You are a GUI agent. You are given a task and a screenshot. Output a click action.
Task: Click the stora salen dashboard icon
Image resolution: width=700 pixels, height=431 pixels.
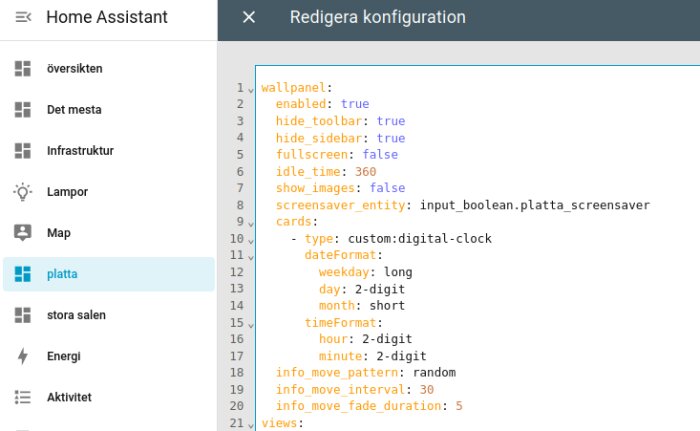(23, 315)
